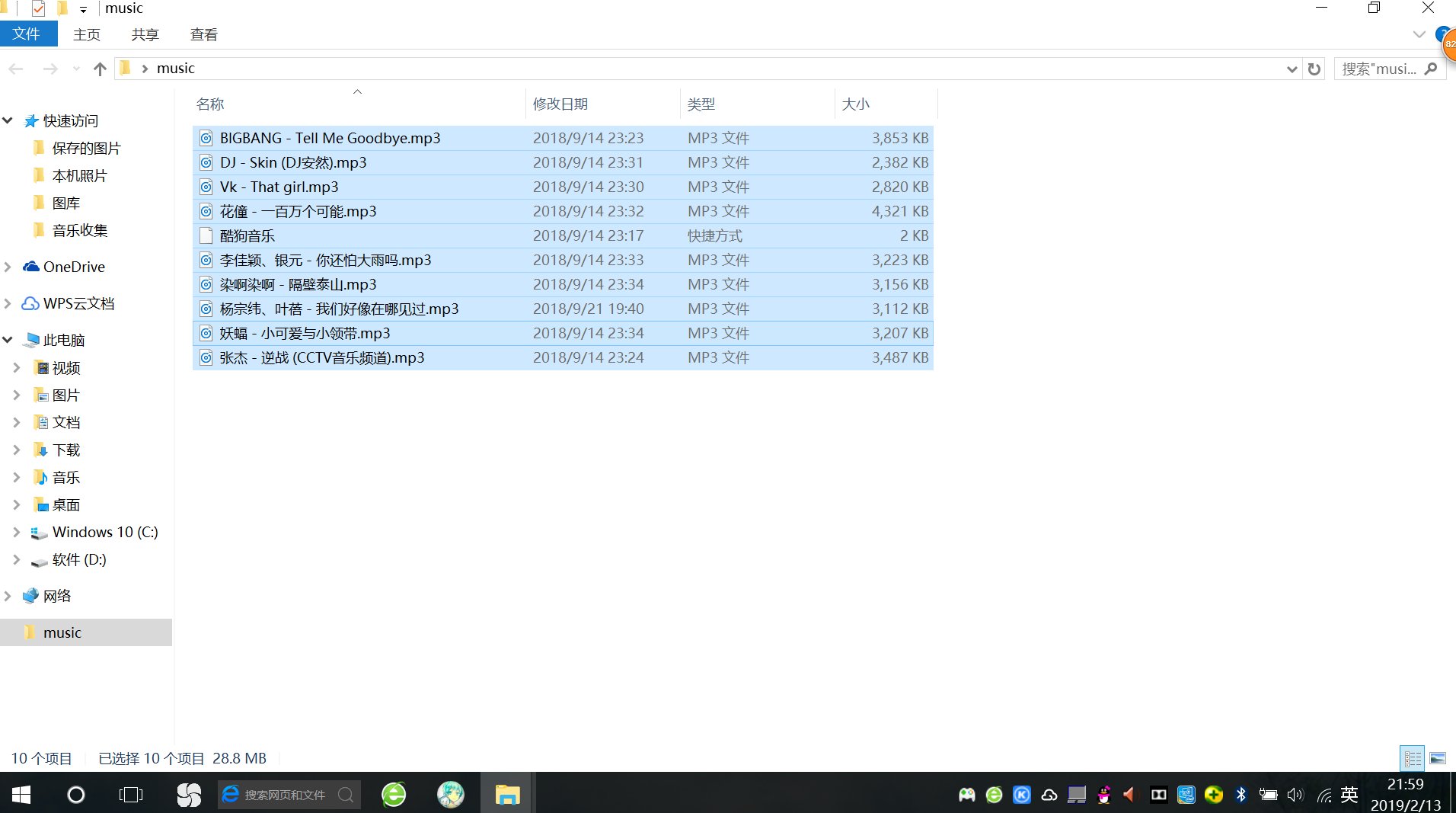1456x813 pixels.
Task: Open the Wi-Fi network icon in tray
Action: coord(1325,795)
